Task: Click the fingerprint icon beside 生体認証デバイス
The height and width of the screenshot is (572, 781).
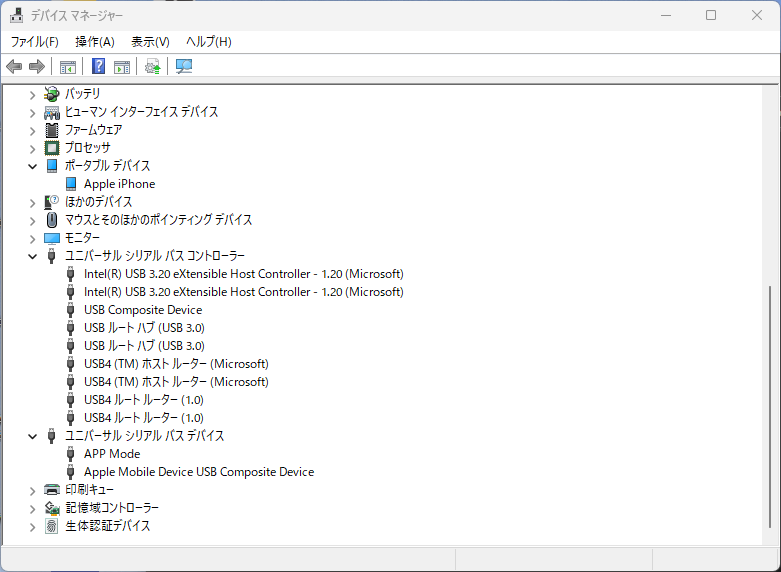Action: coord(51,526)
